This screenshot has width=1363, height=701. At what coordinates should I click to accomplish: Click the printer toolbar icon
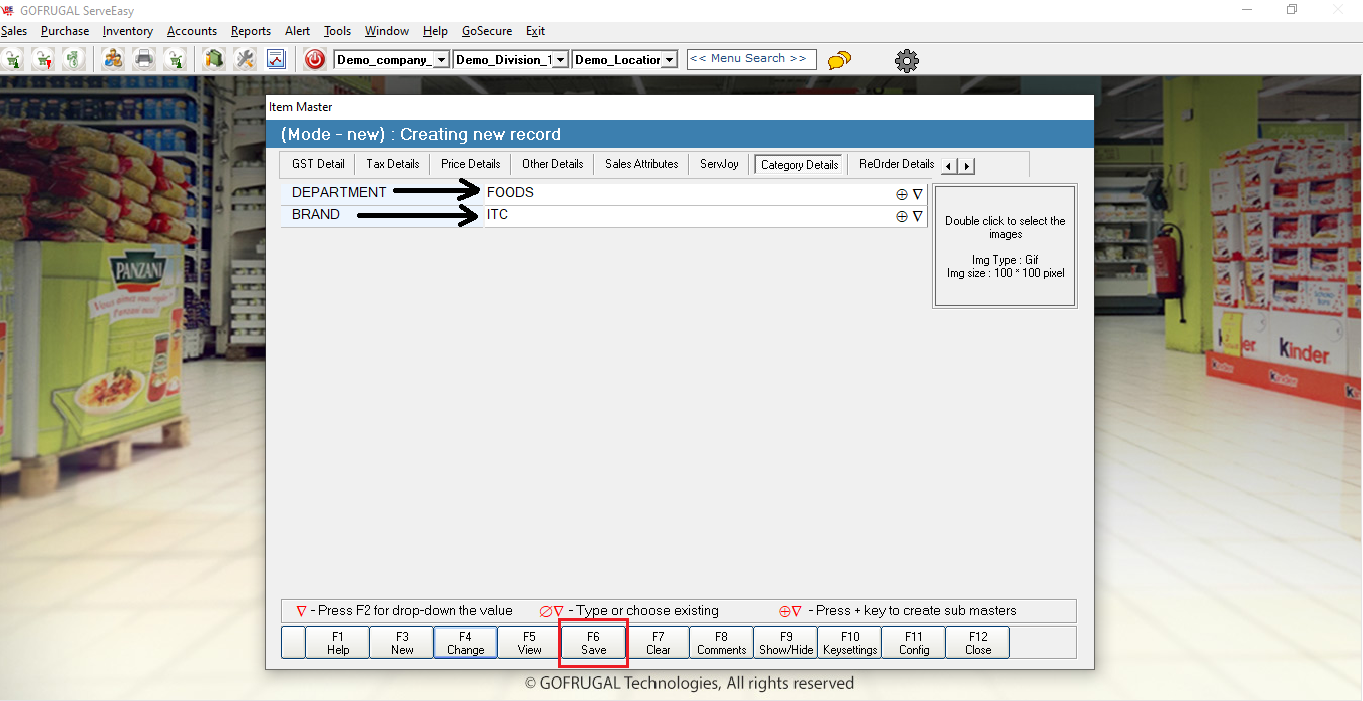(144, 59)
